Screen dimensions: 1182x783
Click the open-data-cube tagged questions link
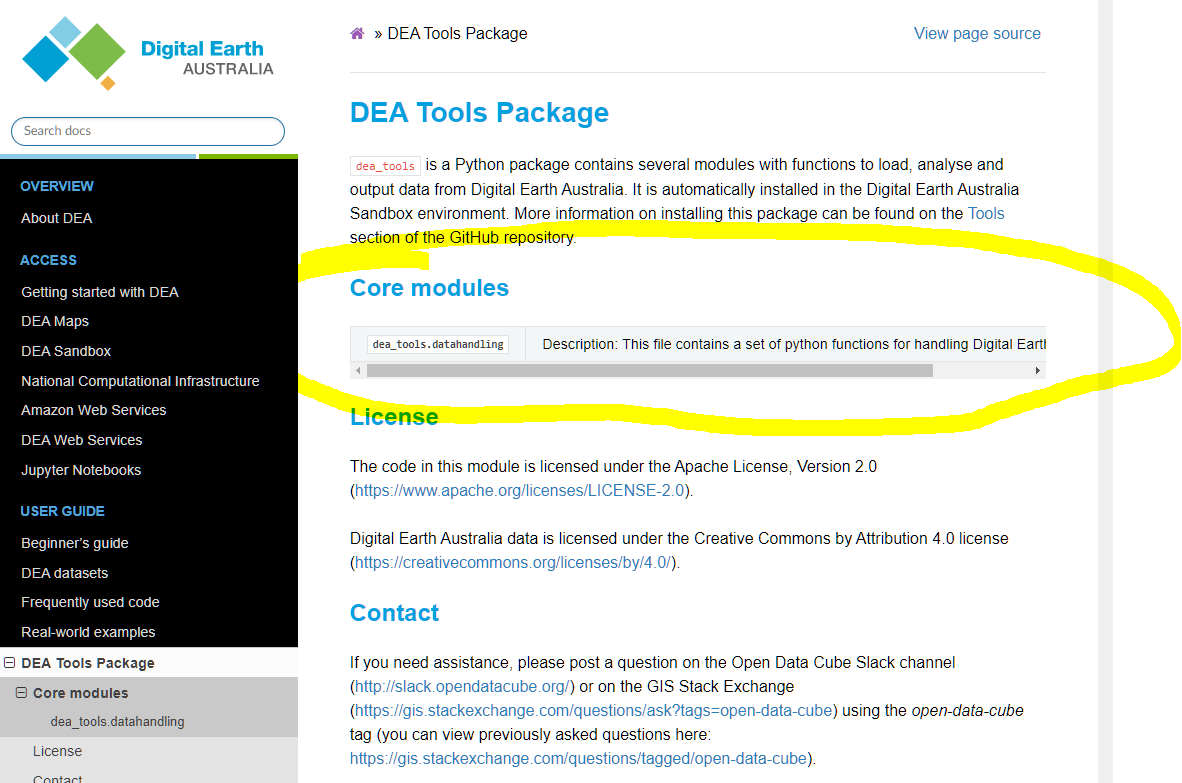tap(576, 758)
